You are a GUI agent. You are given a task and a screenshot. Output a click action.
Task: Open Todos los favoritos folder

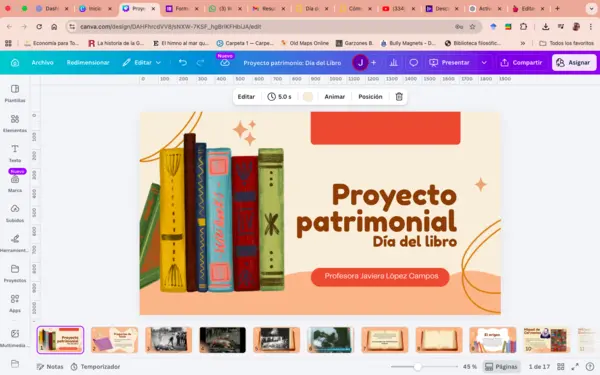point(566,43)
